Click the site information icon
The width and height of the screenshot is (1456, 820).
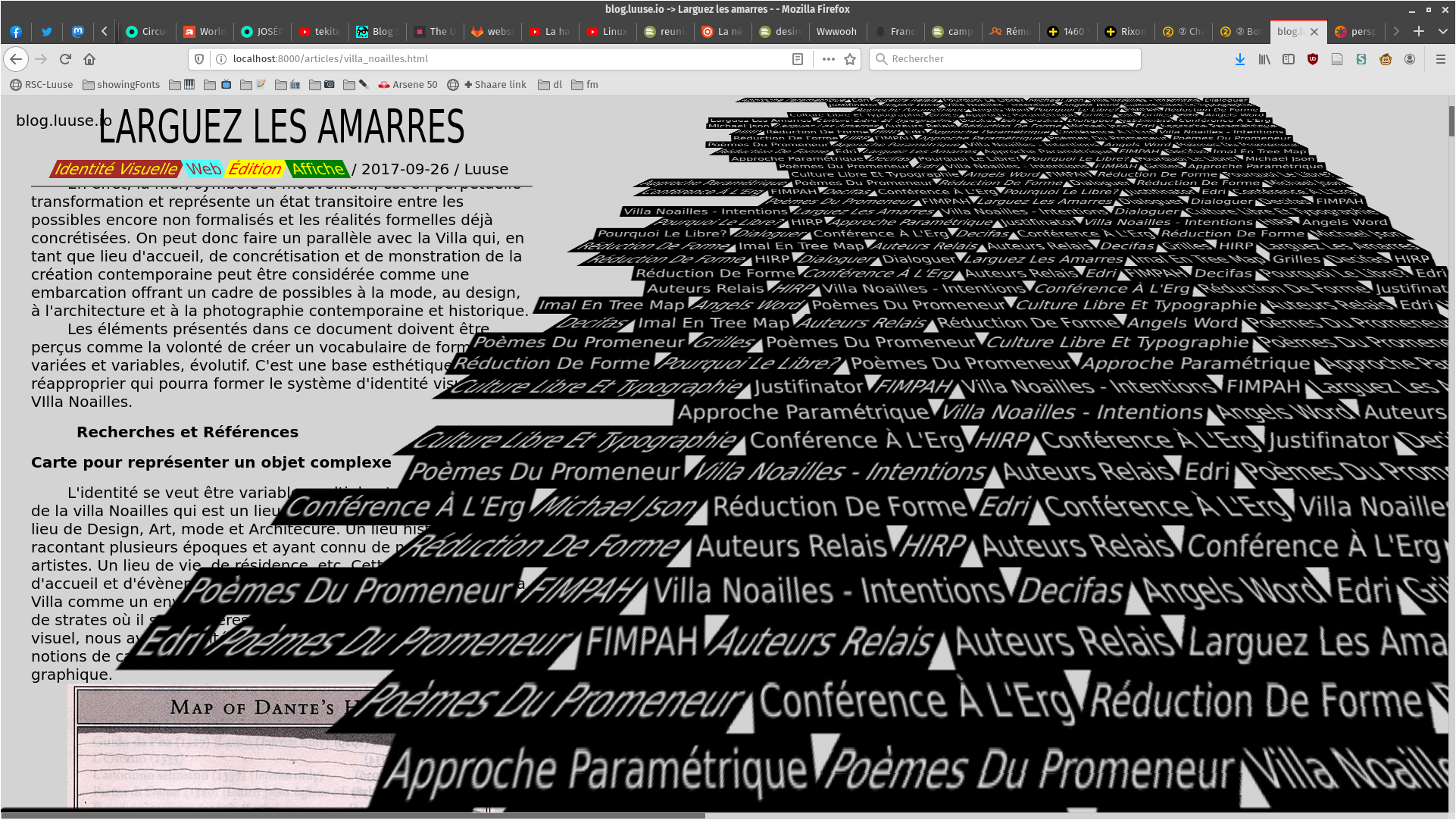[221, 59]
